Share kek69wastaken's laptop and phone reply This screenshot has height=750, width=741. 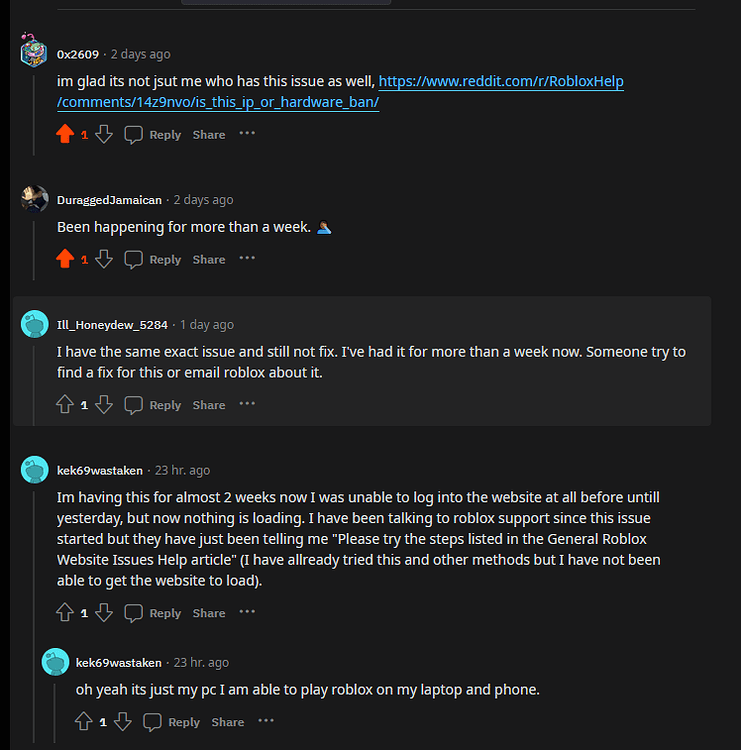coord(228,722)
